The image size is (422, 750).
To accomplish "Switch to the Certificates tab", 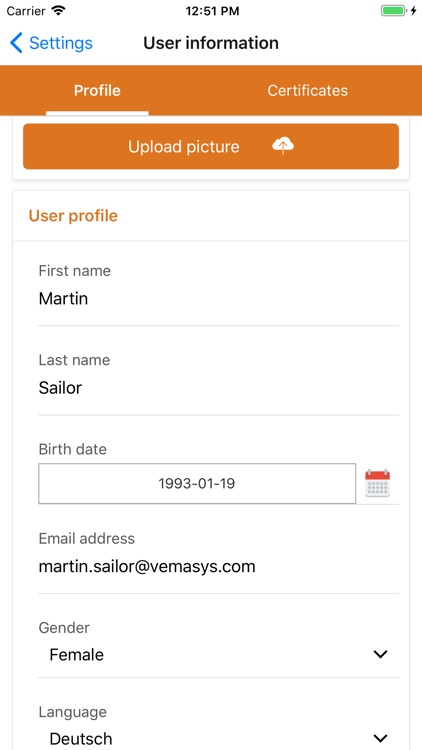I will click(x=307, y=90).
